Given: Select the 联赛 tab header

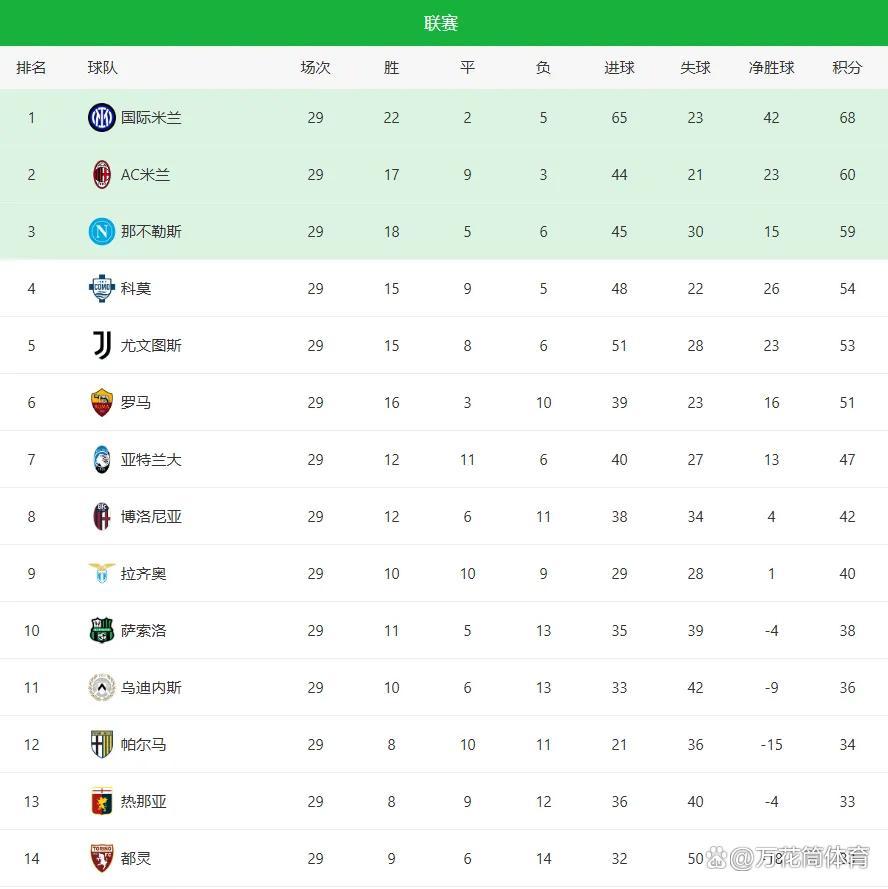Looking at the screenshot, I should click(441, 23).
